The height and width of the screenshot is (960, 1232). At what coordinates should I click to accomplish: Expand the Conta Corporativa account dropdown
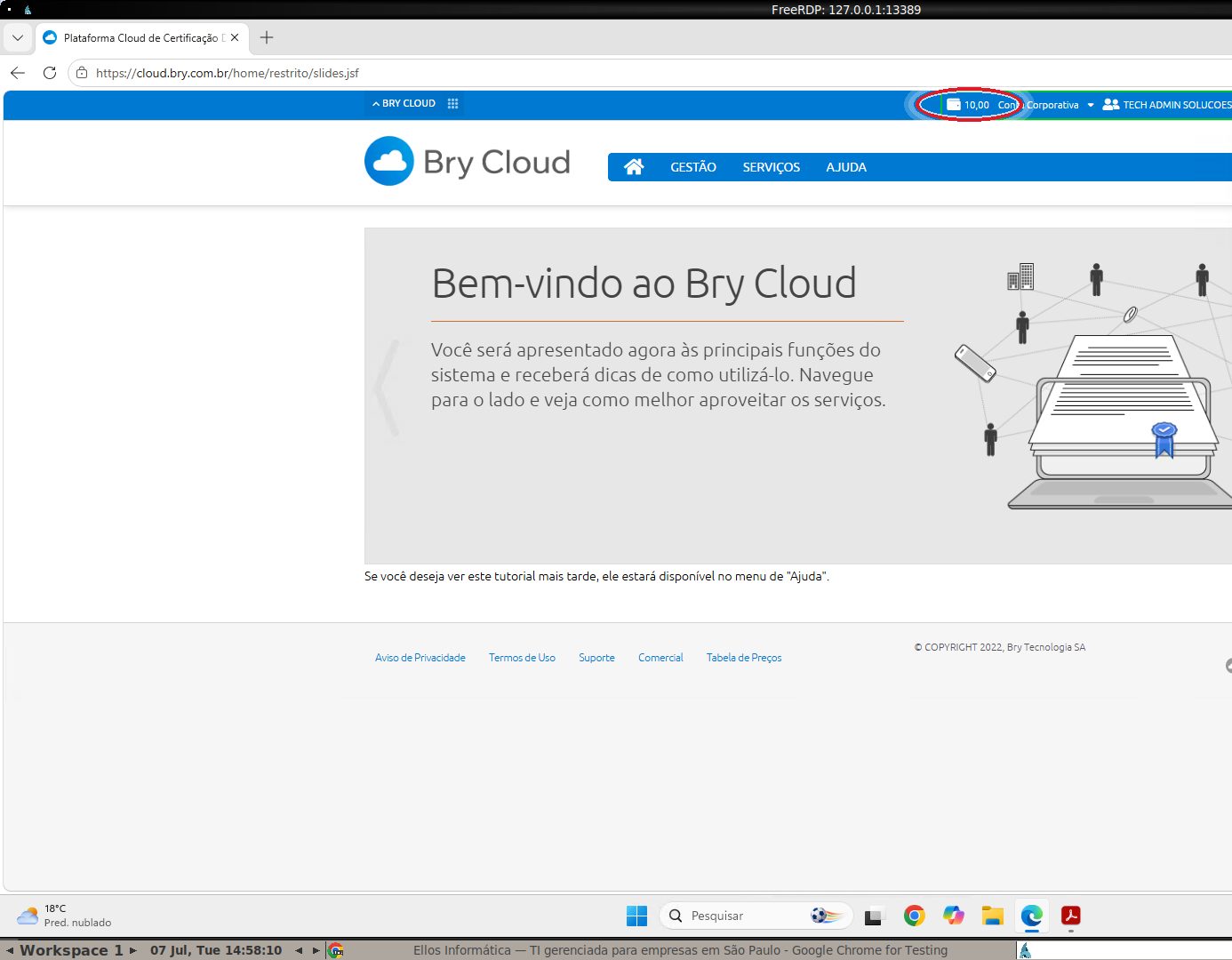click(1091, 105)
